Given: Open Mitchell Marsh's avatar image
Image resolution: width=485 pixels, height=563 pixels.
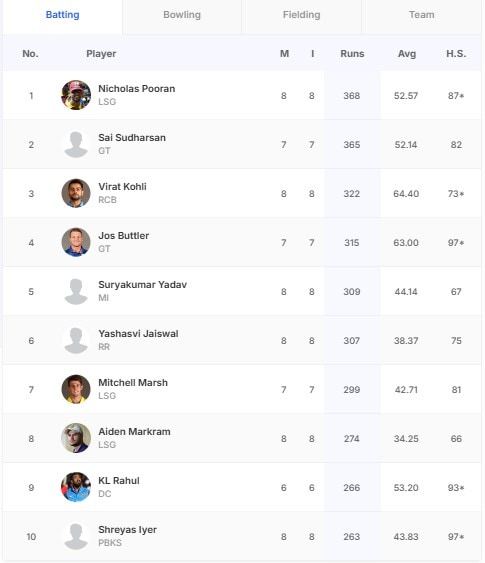Looking at the screenshot, I should (76, 389).
